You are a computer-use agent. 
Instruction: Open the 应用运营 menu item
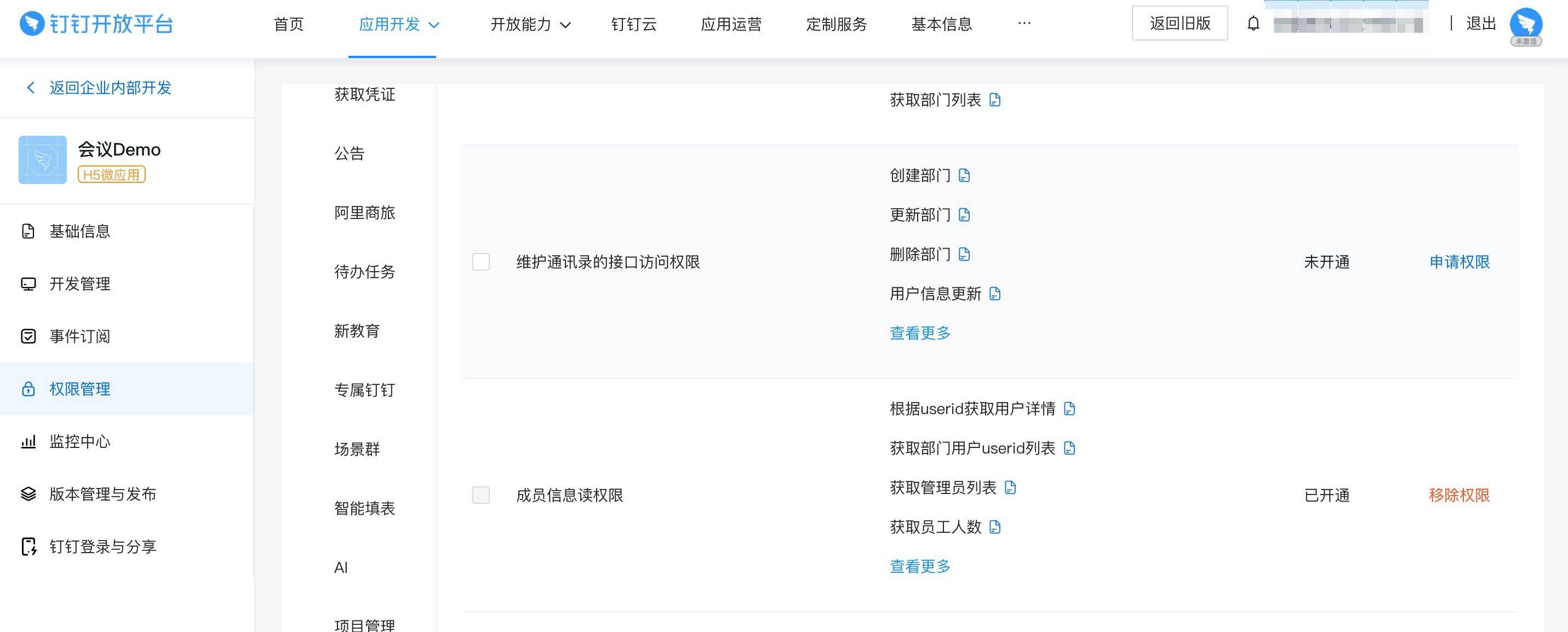(x=731, y=24)
